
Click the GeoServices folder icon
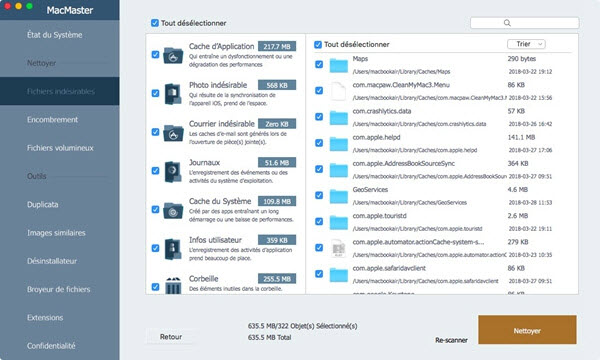[x=339, y=196]
